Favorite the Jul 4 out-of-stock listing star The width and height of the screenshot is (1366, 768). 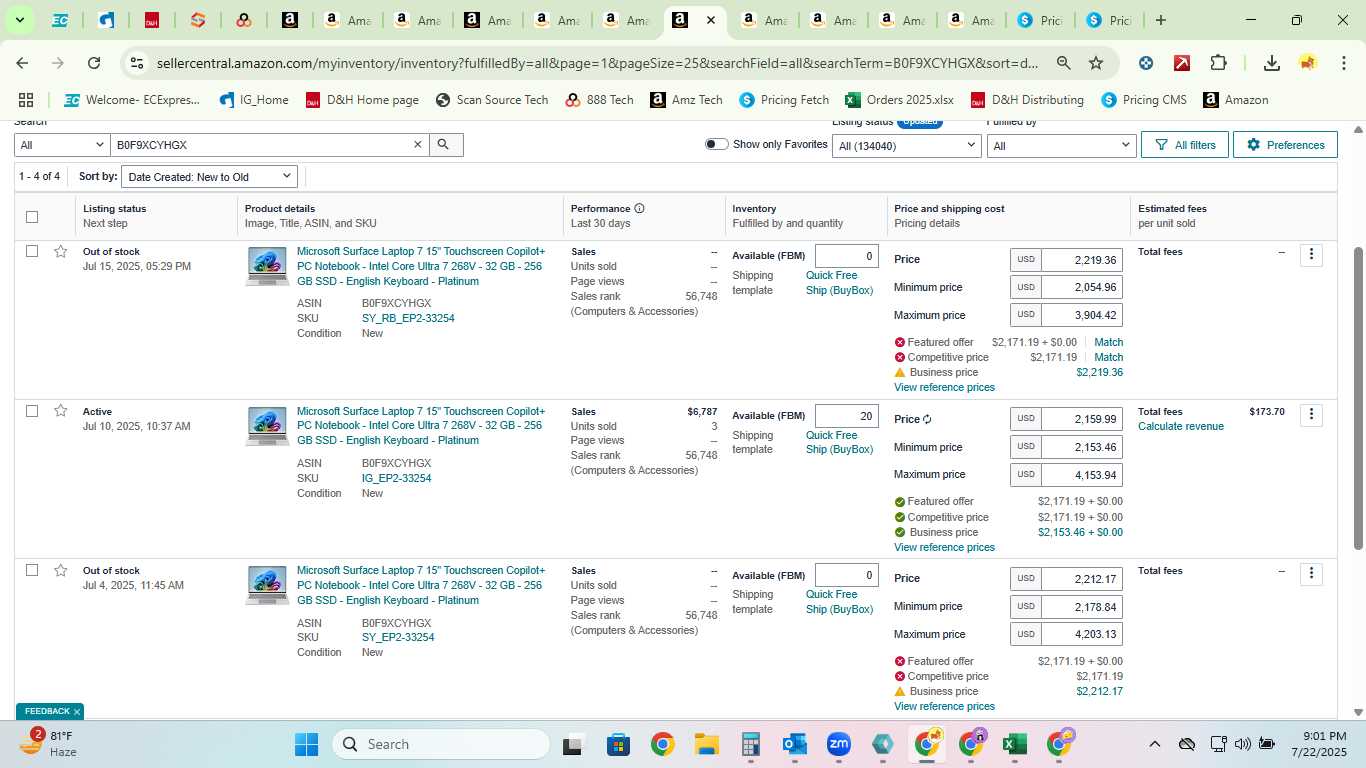(x=61, y=570)
